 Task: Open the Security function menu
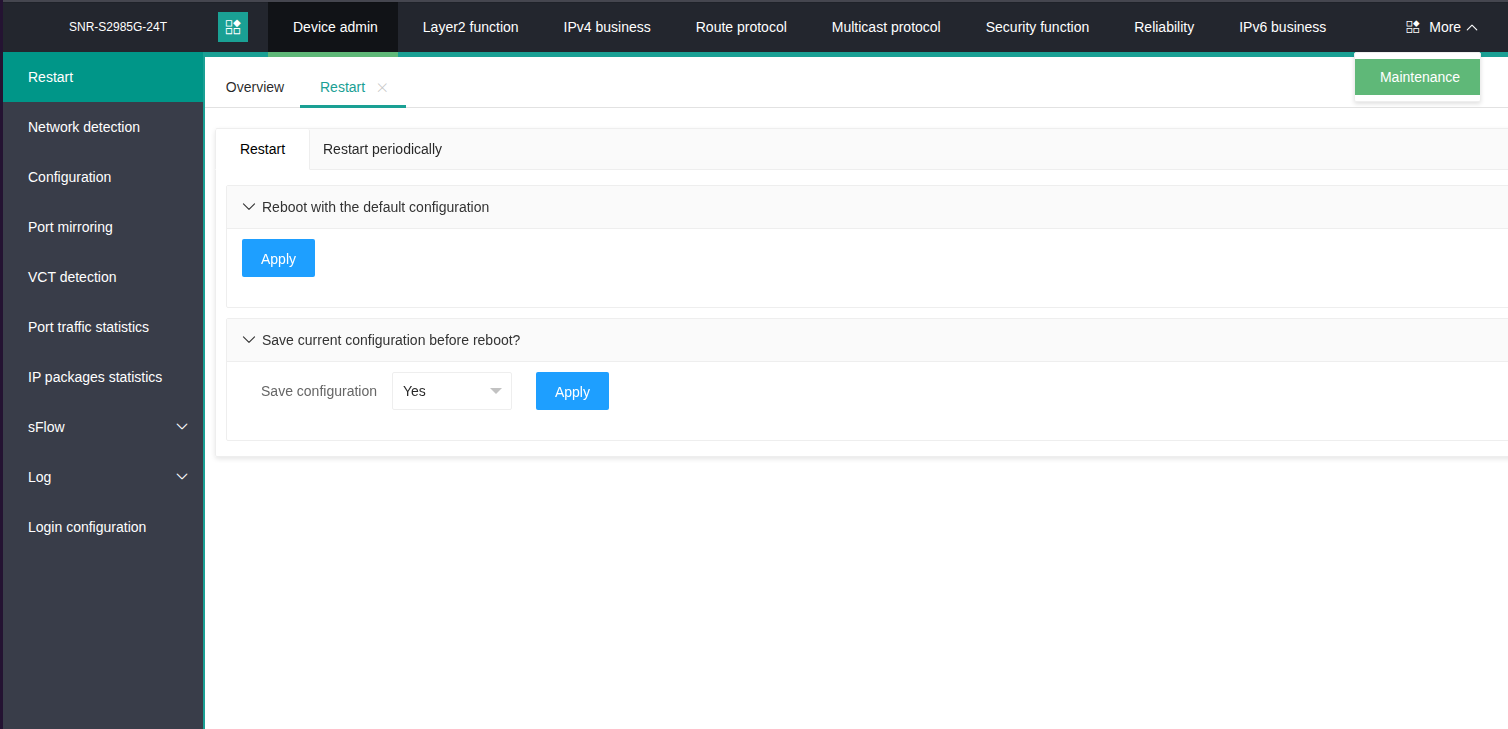(x=1037, y=27)
